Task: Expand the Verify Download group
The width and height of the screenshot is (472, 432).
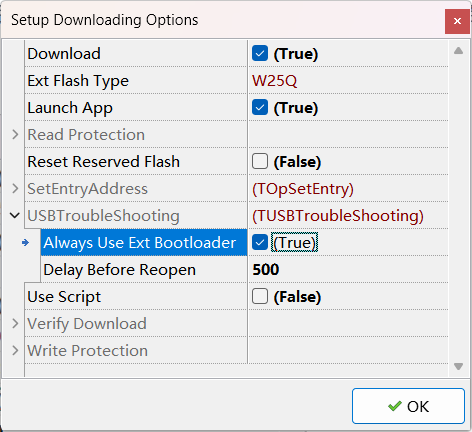Action: (15, 323)
